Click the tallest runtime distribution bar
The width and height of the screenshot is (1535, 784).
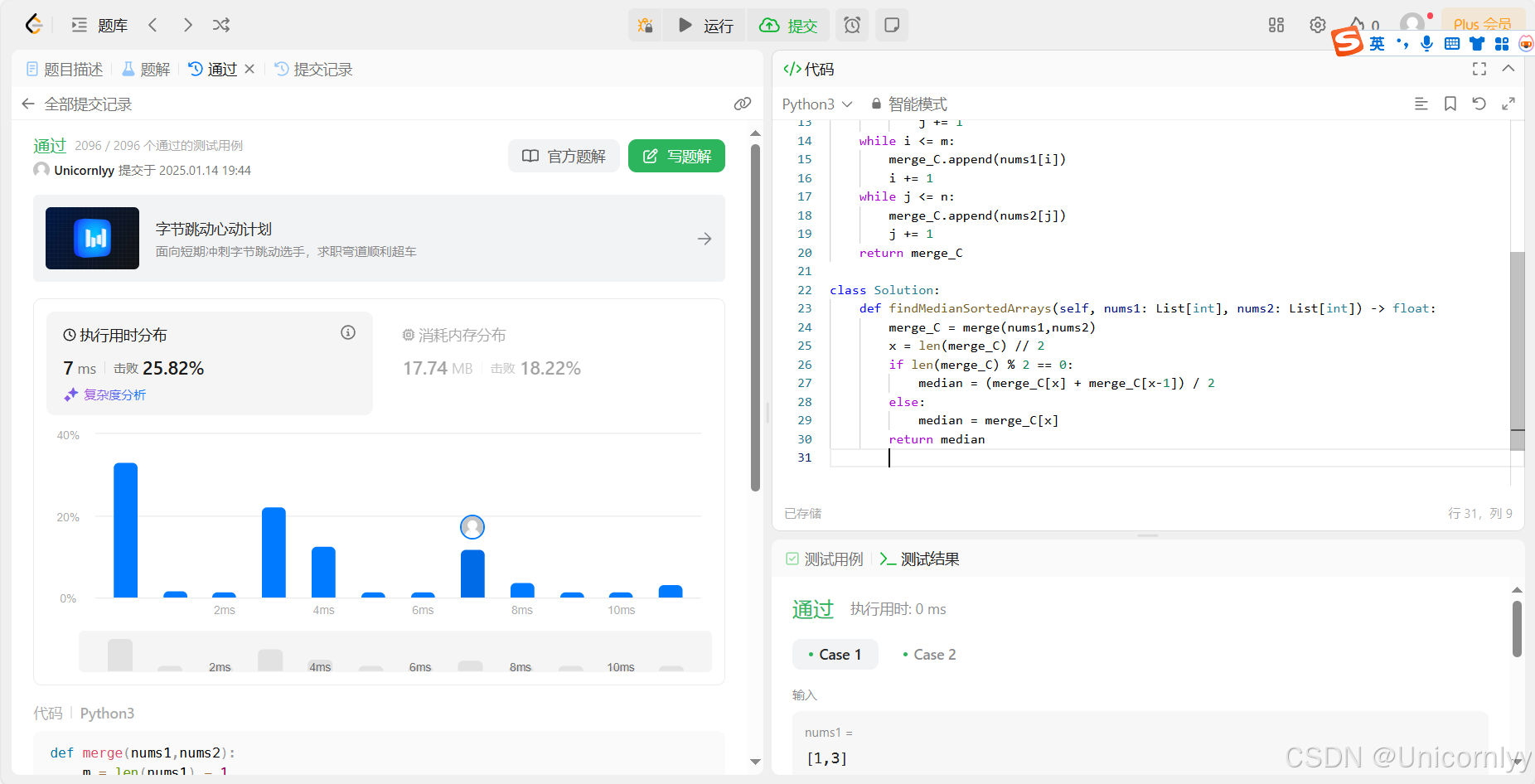click(x=125, y=530)
